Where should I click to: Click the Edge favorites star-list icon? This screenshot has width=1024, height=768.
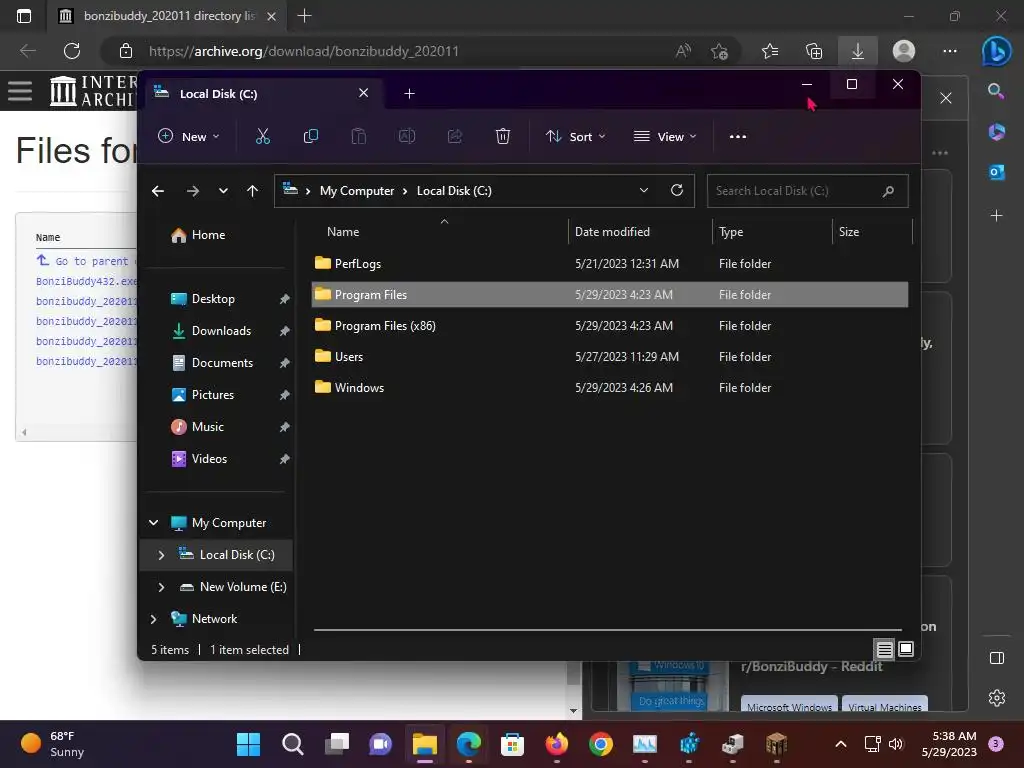coord(770,51)
